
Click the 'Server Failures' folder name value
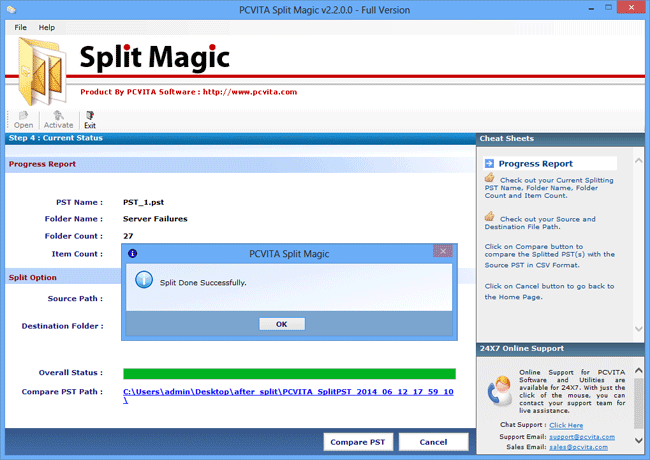(x=155, y=219)
